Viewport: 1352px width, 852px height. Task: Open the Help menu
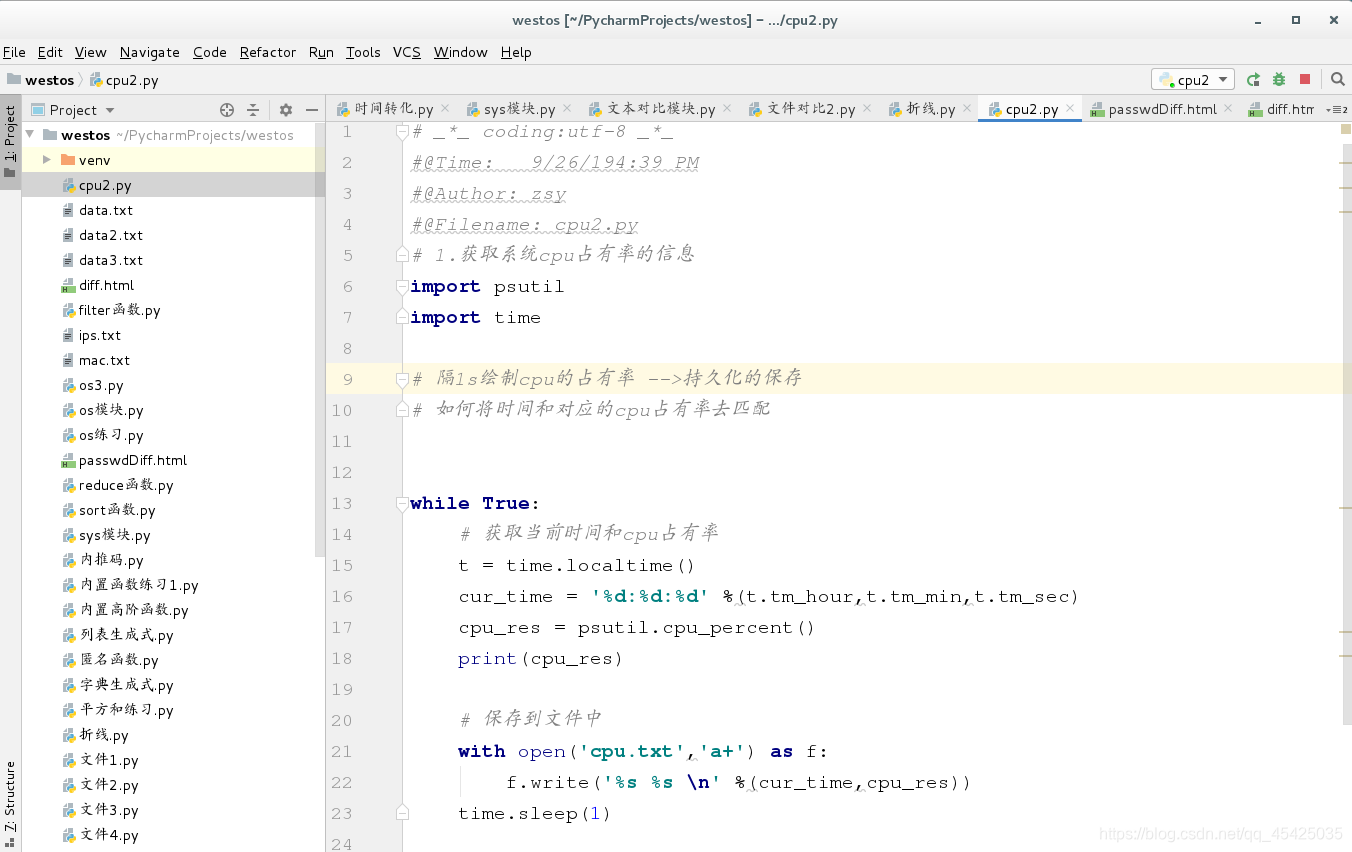(x=516, y=52)
